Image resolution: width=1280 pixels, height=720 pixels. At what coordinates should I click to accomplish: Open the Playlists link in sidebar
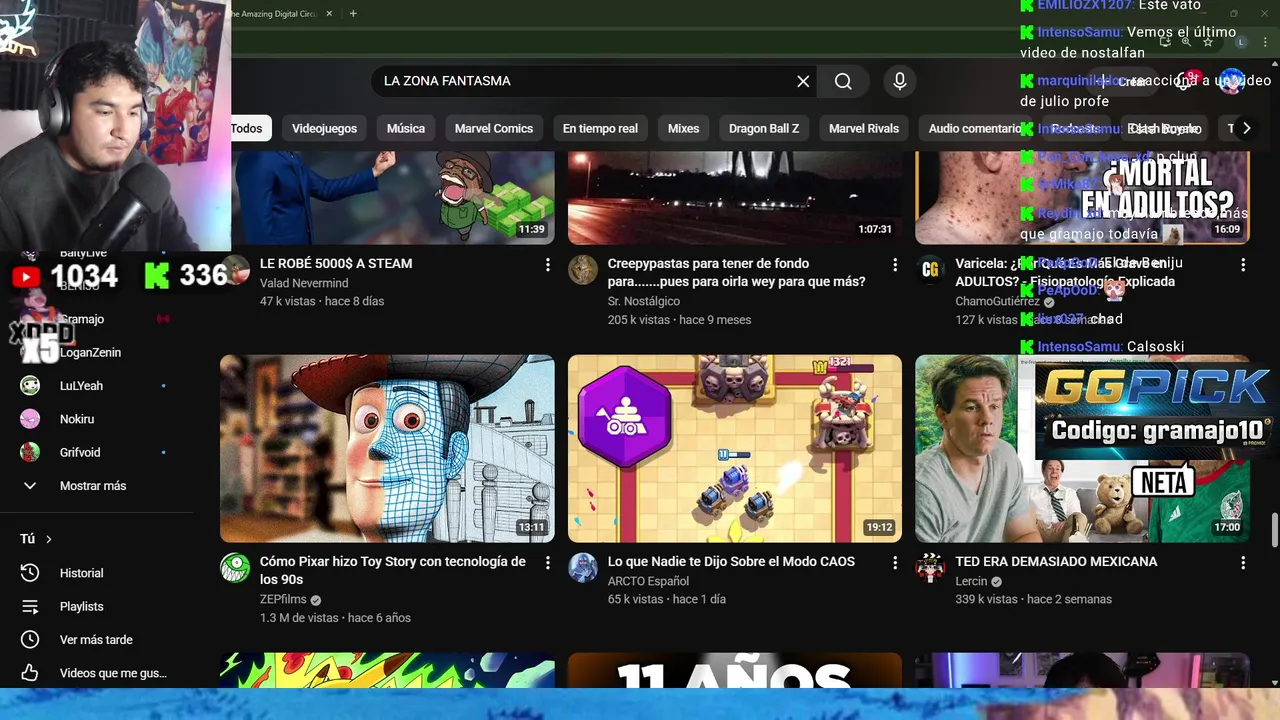(81, 606)
